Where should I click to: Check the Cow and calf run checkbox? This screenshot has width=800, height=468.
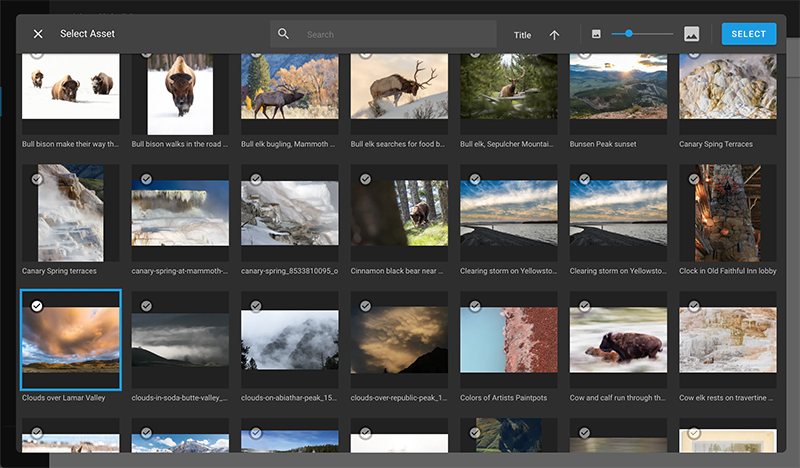click(585, 306)
